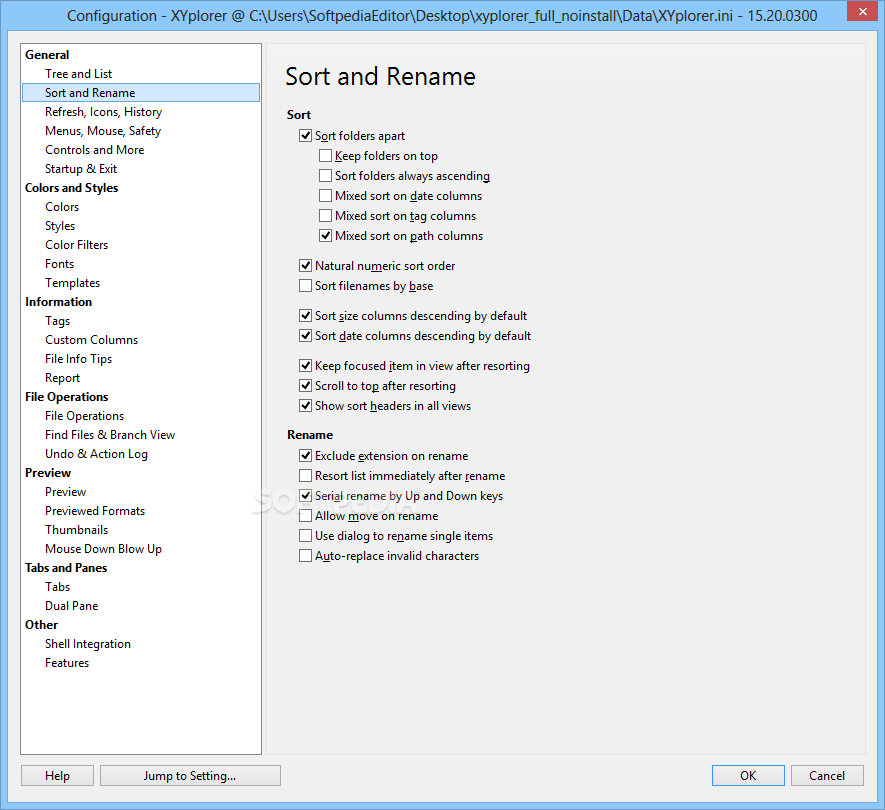Select Tabs under Tabs and Panes
The image size is (885, 810).
[x=58, y=586]
